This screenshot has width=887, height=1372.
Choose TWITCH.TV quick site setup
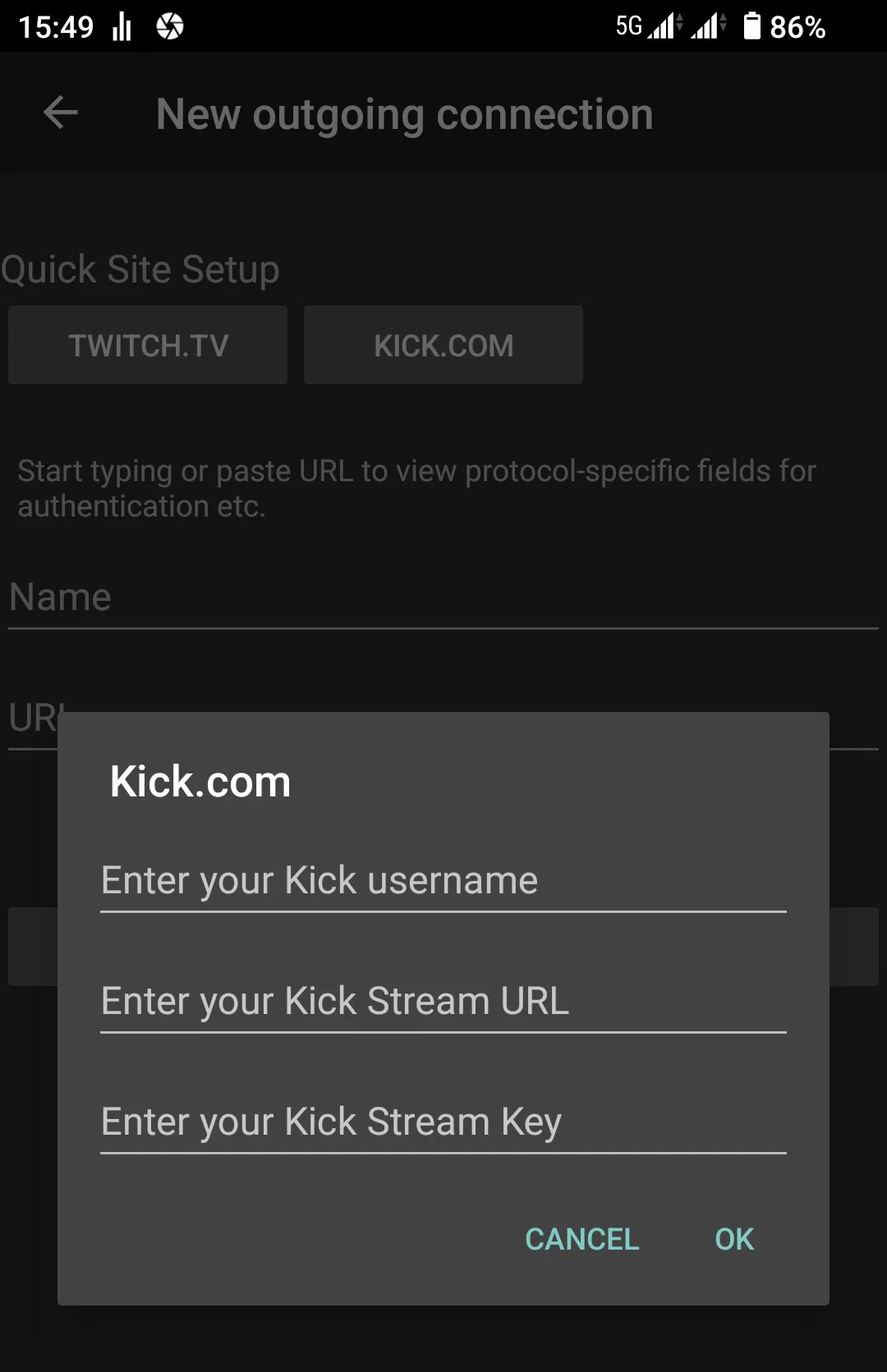(x=148, y=345)
